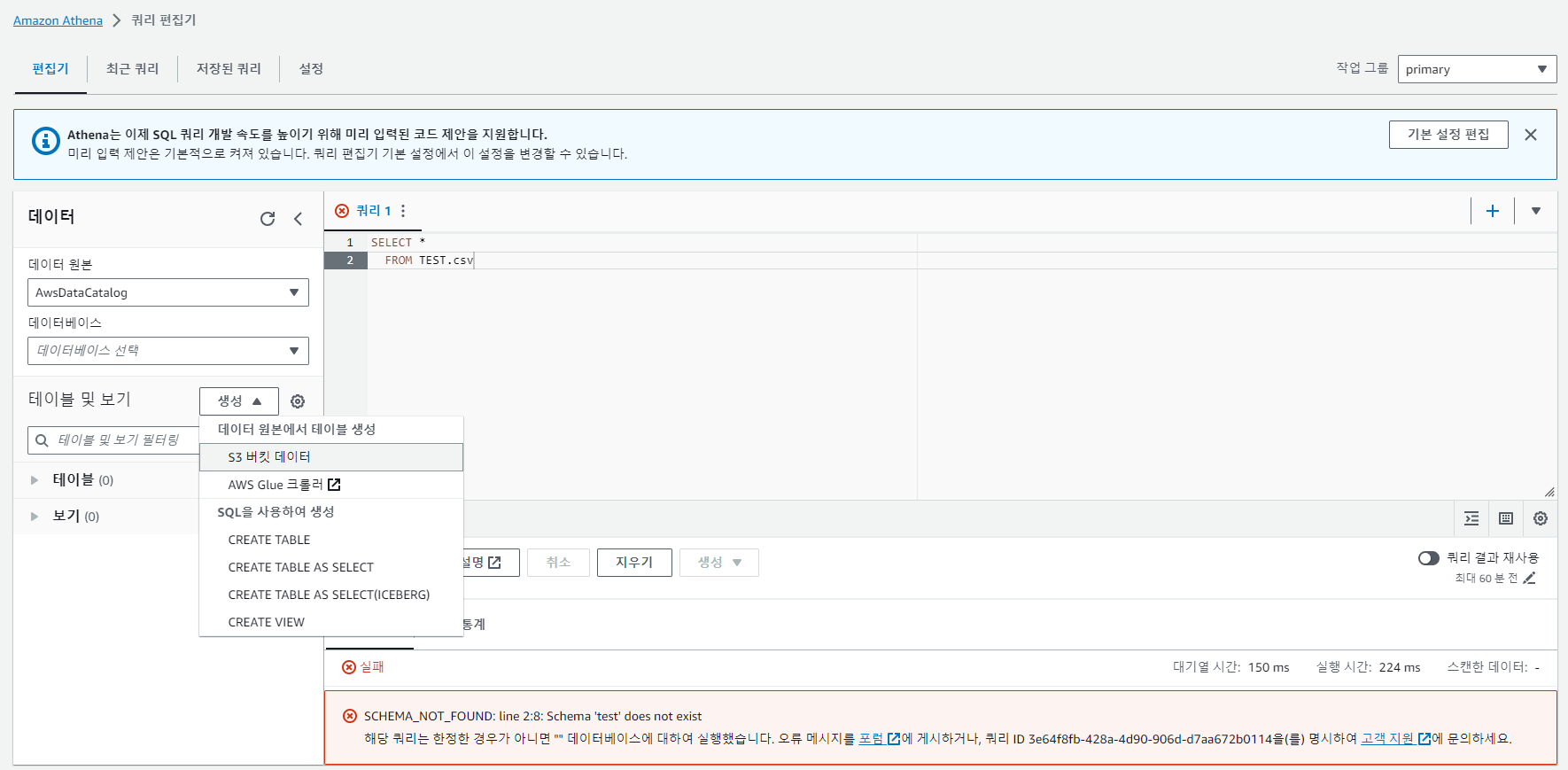Close the Create dropdown in Tables and views

tap(239, 401)
